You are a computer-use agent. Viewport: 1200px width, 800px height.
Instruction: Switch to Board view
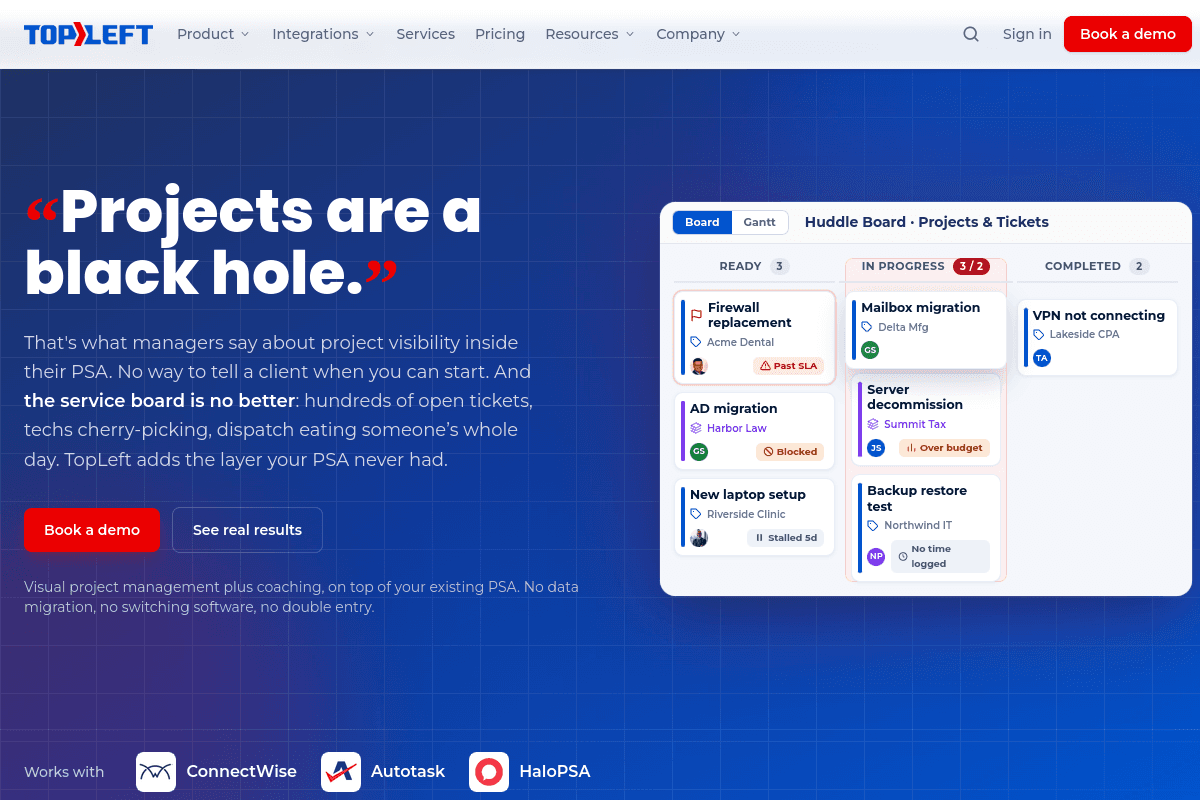(702, 222)
